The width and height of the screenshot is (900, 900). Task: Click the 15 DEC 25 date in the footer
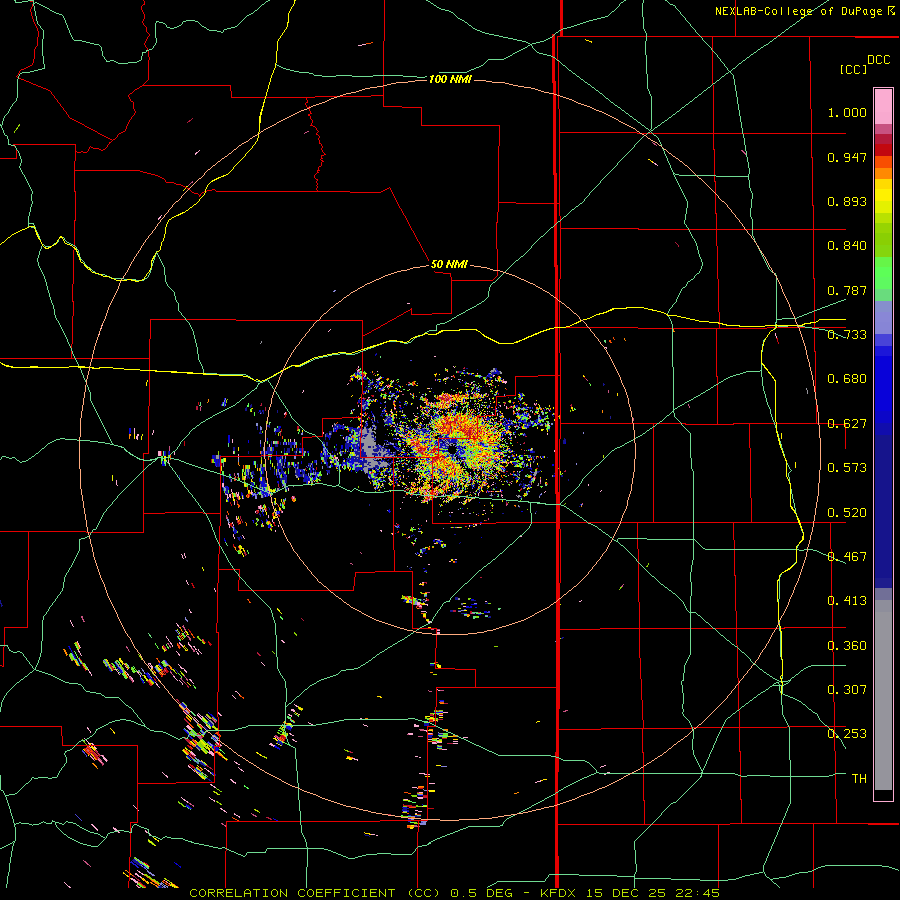coord(627,893)
